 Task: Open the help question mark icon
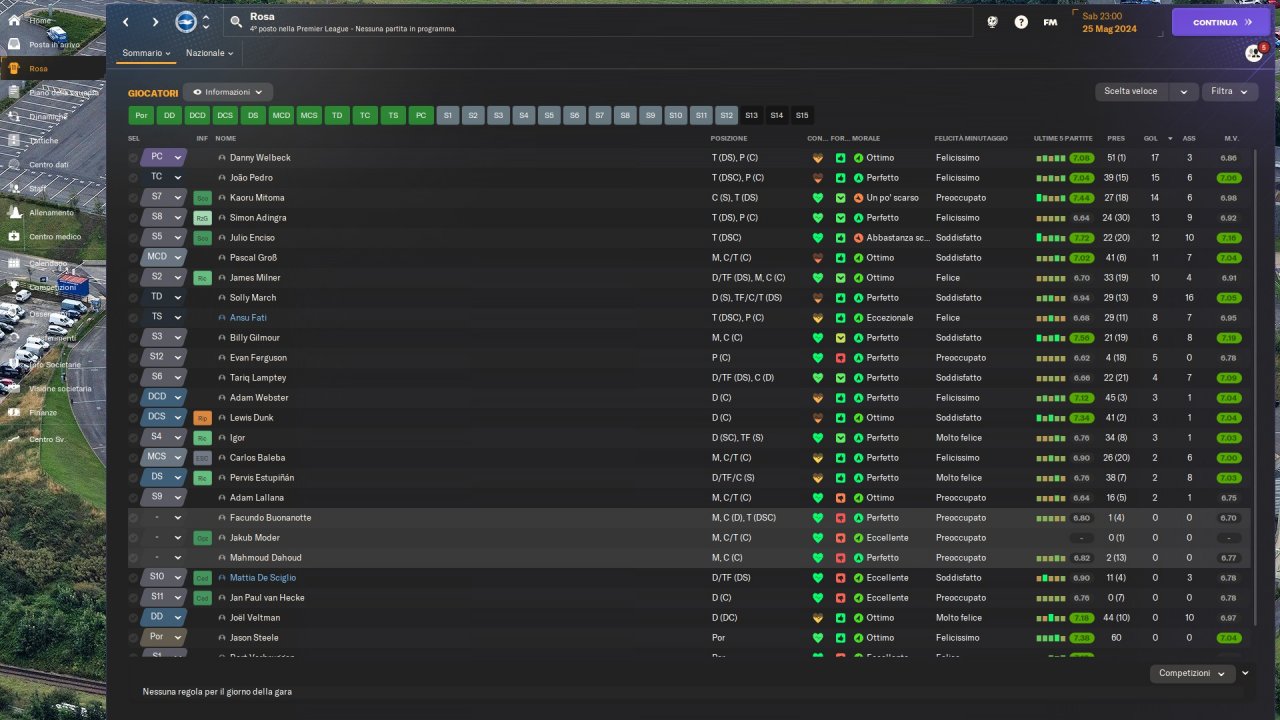1021,22
